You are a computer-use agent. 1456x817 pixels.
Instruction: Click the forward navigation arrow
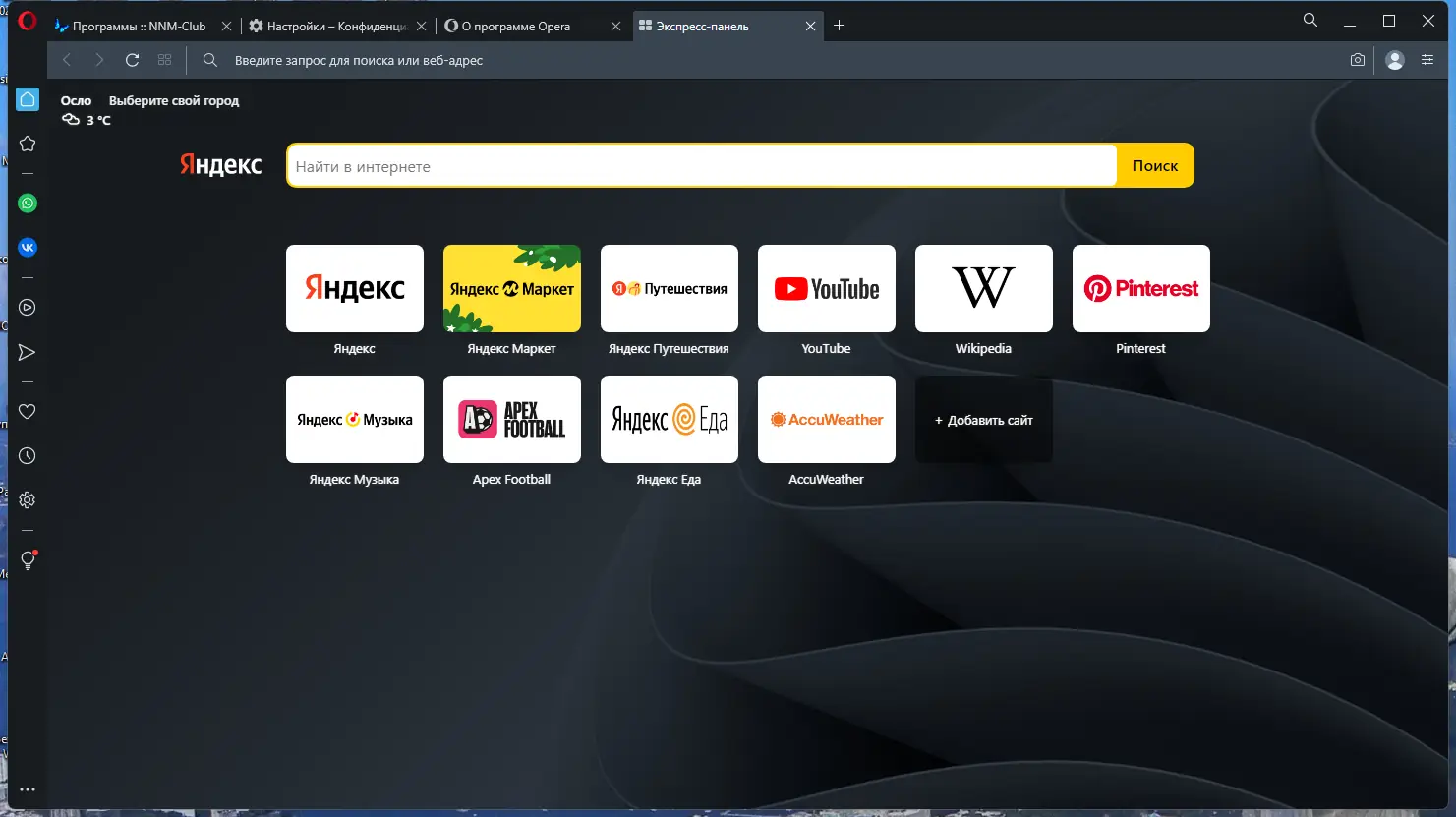tap(99, 60)
